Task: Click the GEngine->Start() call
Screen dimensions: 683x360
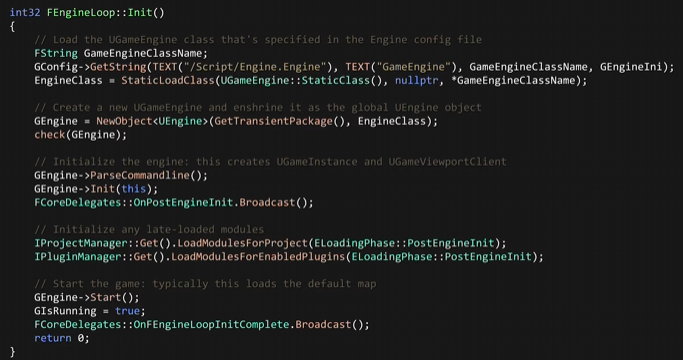Action: [x=87, y=297]
